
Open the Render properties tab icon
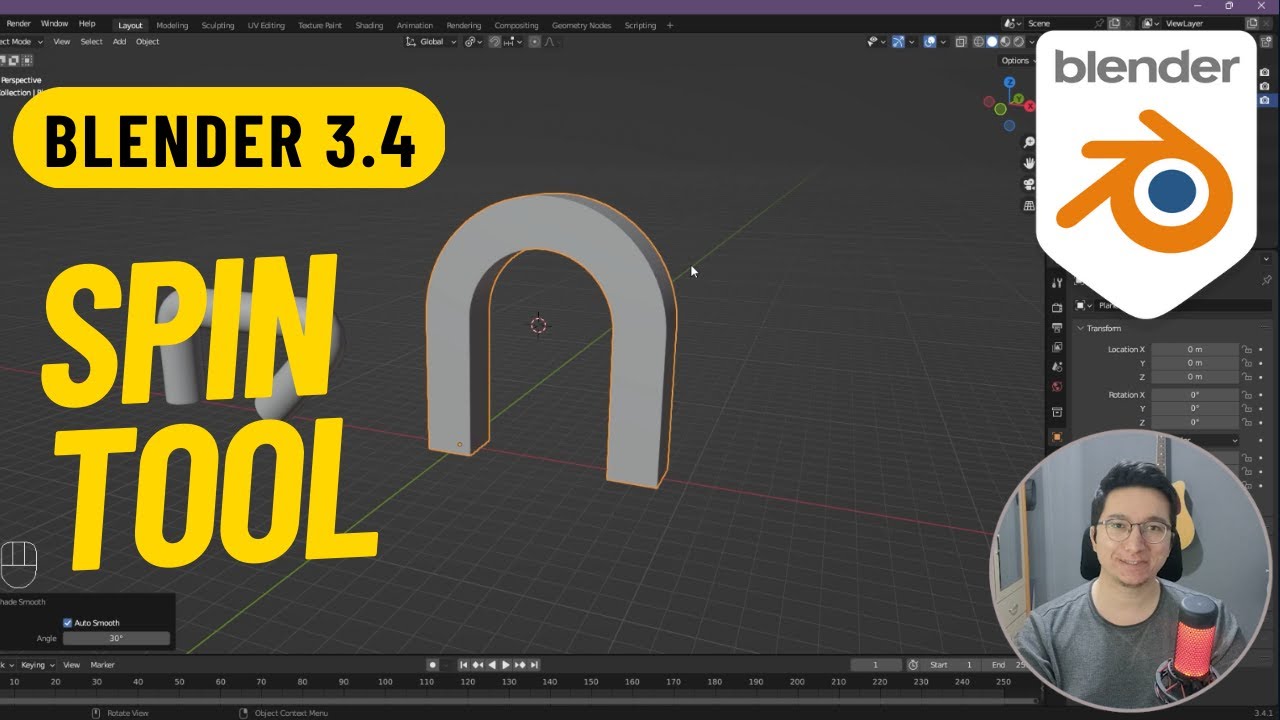(1057, 308)
